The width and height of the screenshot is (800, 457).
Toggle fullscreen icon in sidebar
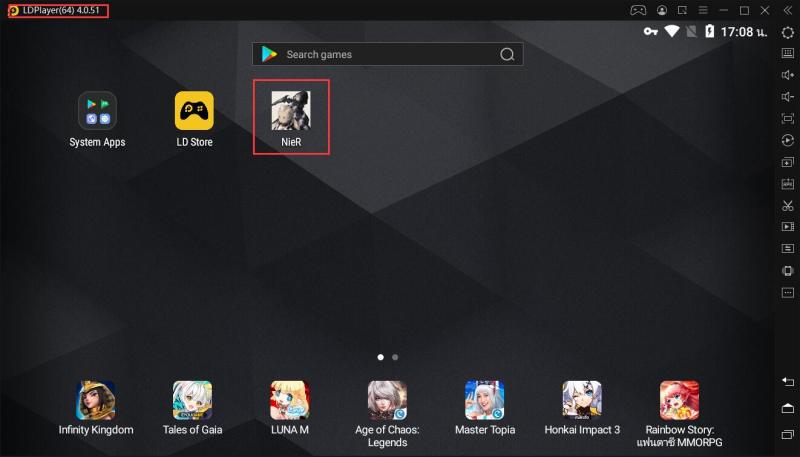pyautogui.click(x=788, y=118)
